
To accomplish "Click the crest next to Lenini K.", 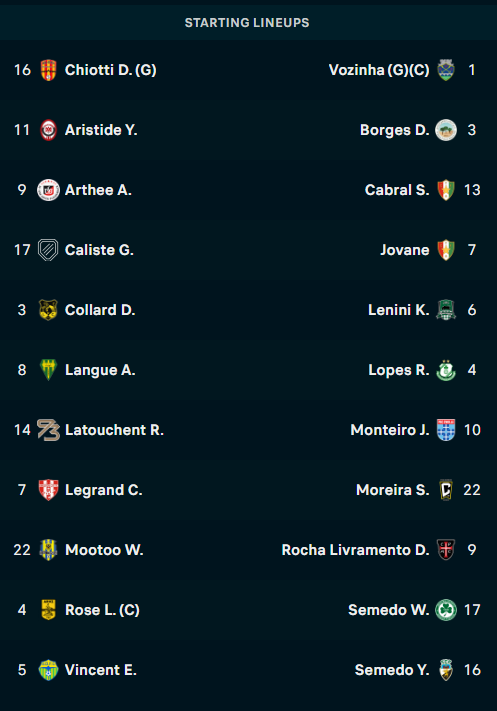I will click(x=446, y=310).
